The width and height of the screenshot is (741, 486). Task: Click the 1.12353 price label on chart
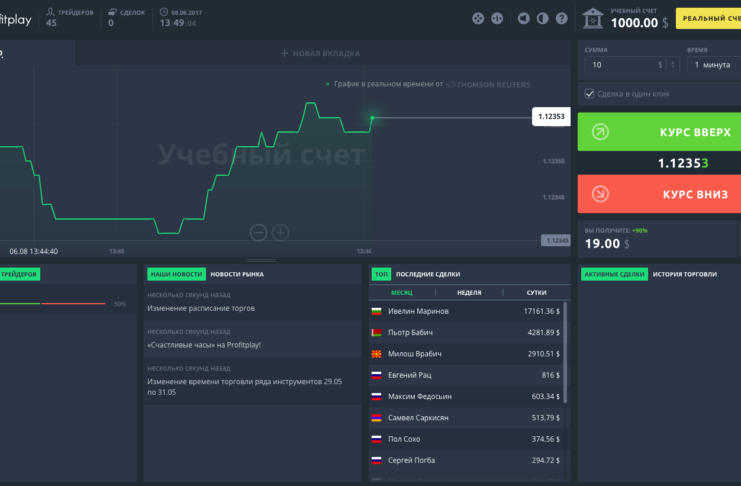[551, 116]
